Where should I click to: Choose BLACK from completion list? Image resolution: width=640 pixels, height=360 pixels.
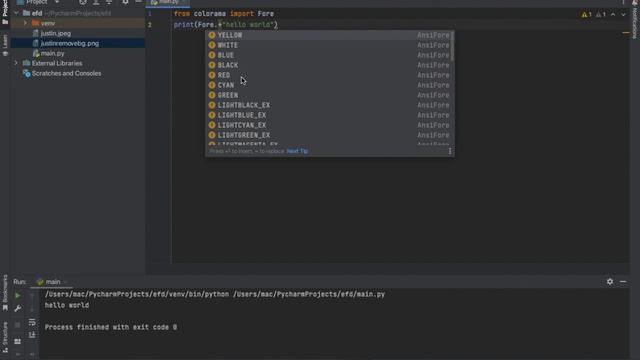click(x=329, y=65)
